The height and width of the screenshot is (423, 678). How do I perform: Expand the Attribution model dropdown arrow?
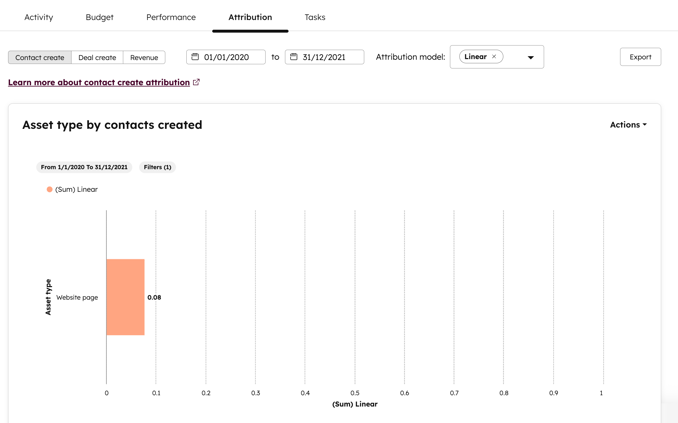pos(531,58)
